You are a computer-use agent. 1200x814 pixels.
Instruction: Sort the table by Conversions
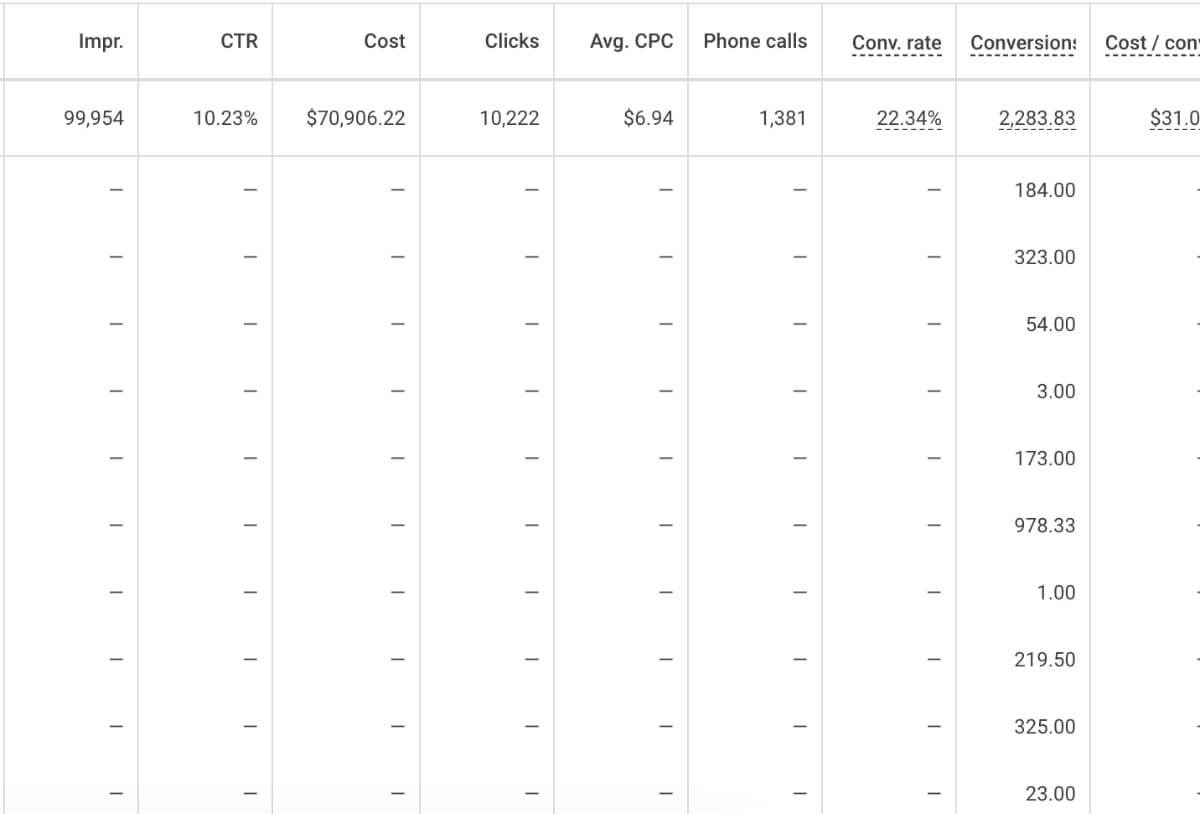click(x=1020, y=43)
